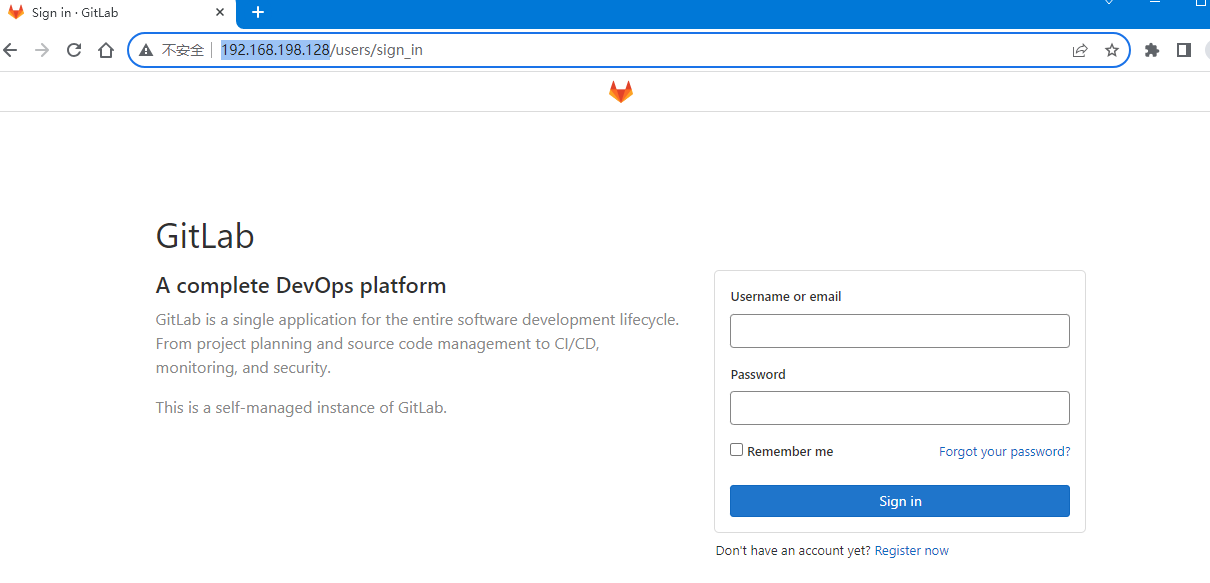Enable the Remember me checkbox
Viewport: 1210px width, 583px height.
(737, 450)
